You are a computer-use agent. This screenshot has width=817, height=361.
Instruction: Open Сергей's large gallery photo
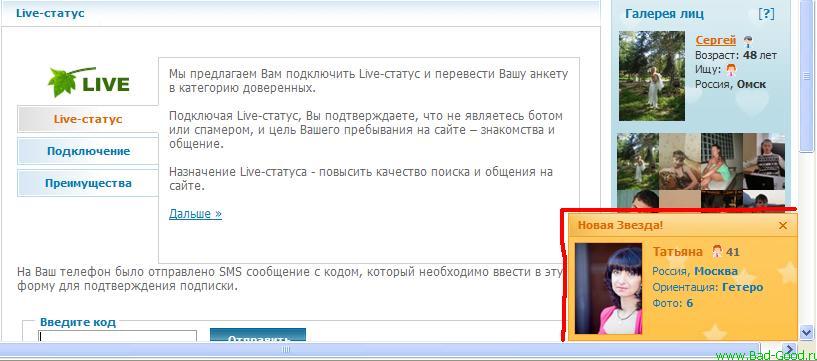click(652, 76)
